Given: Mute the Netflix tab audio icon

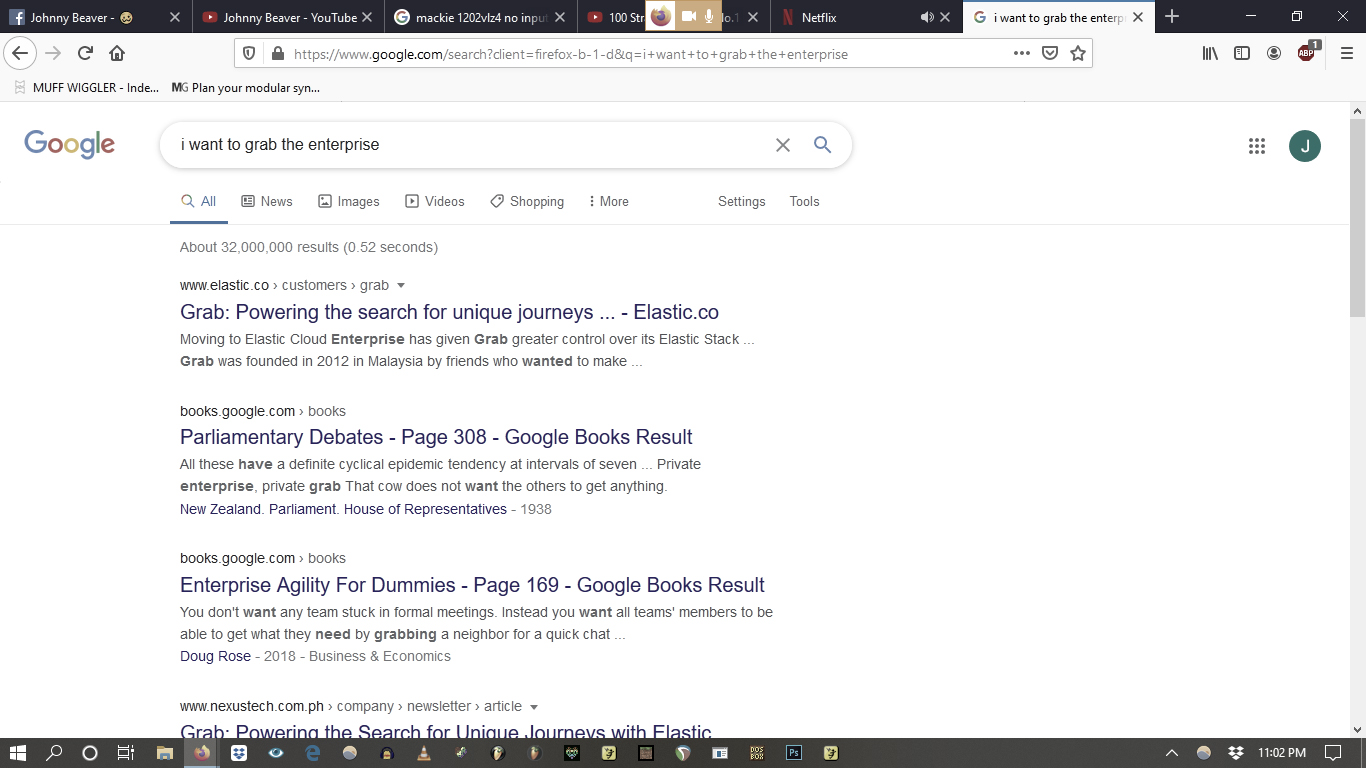Looking at the screenshot, I should point(927,17).
